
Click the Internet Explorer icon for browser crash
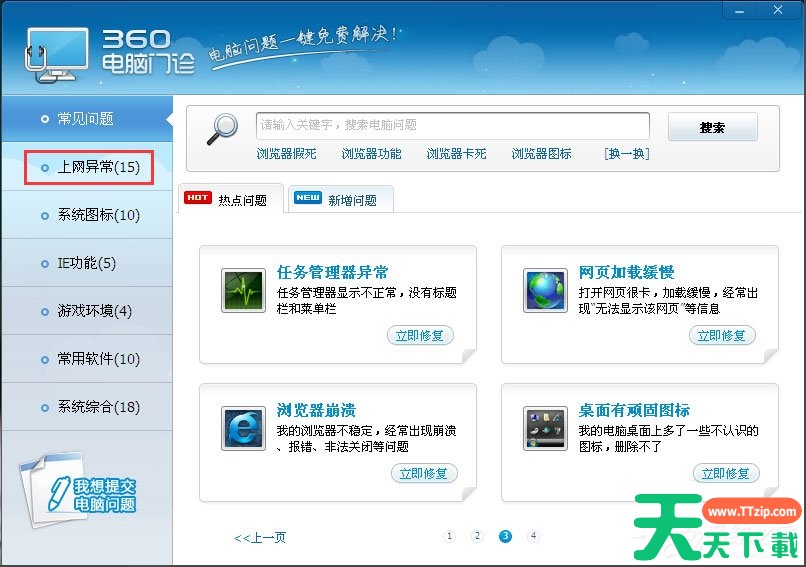pos(243,428)
